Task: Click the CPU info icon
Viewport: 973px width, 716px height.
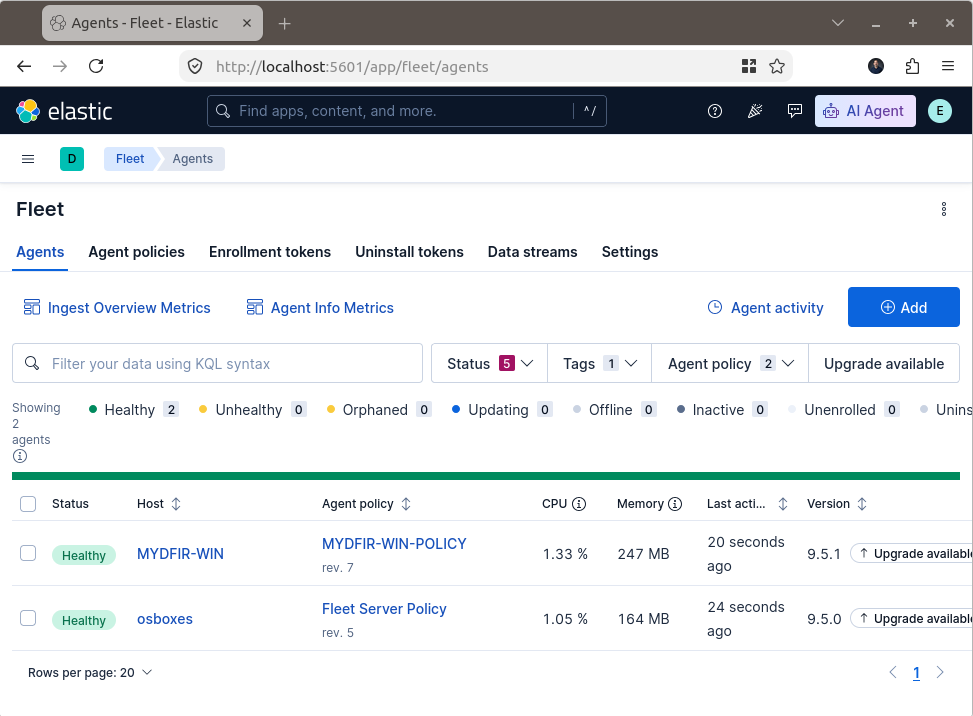Action: 579,504
